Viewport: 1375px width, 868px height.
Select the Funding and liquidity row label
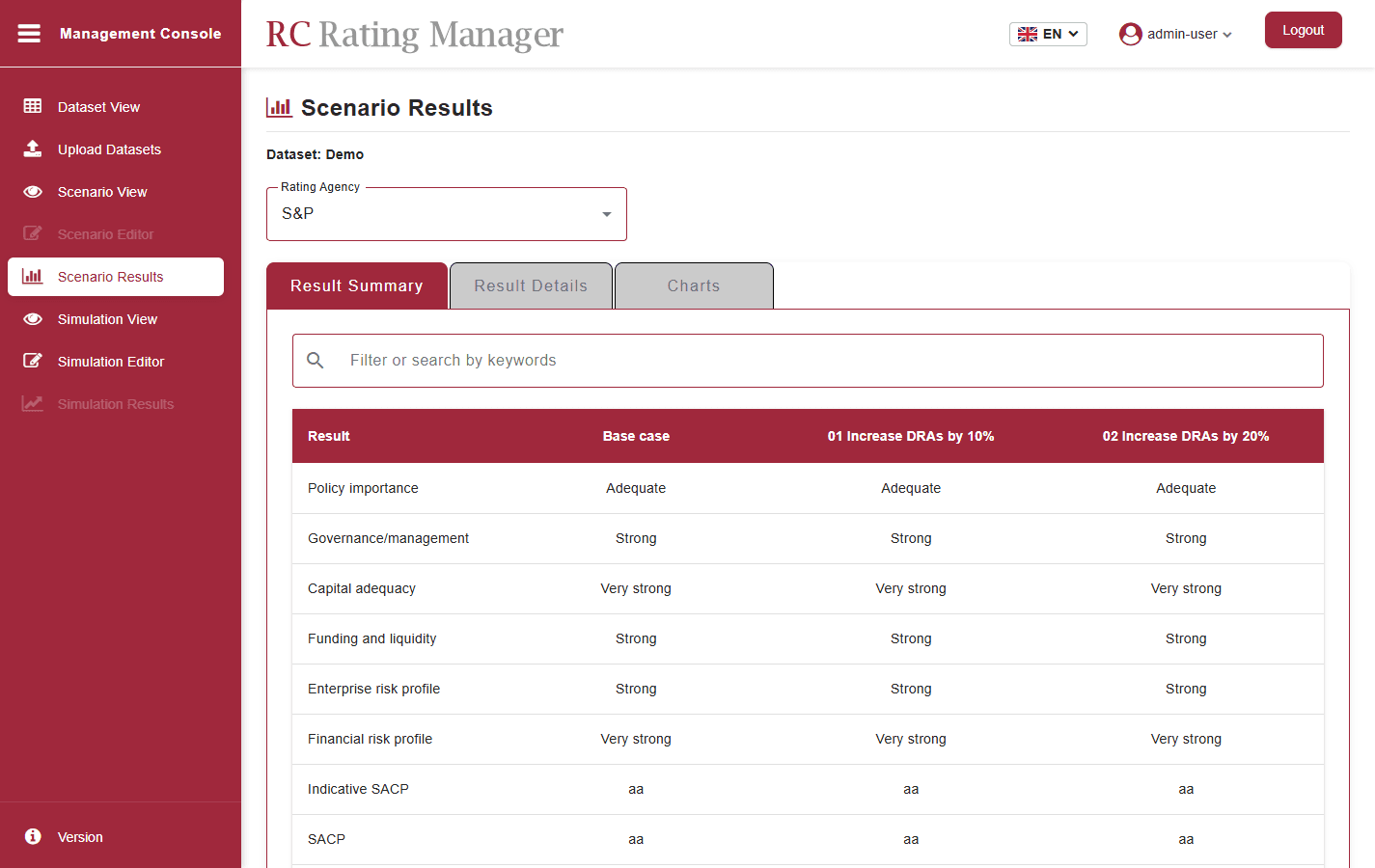pyautogui.click(x=371, y=638)
